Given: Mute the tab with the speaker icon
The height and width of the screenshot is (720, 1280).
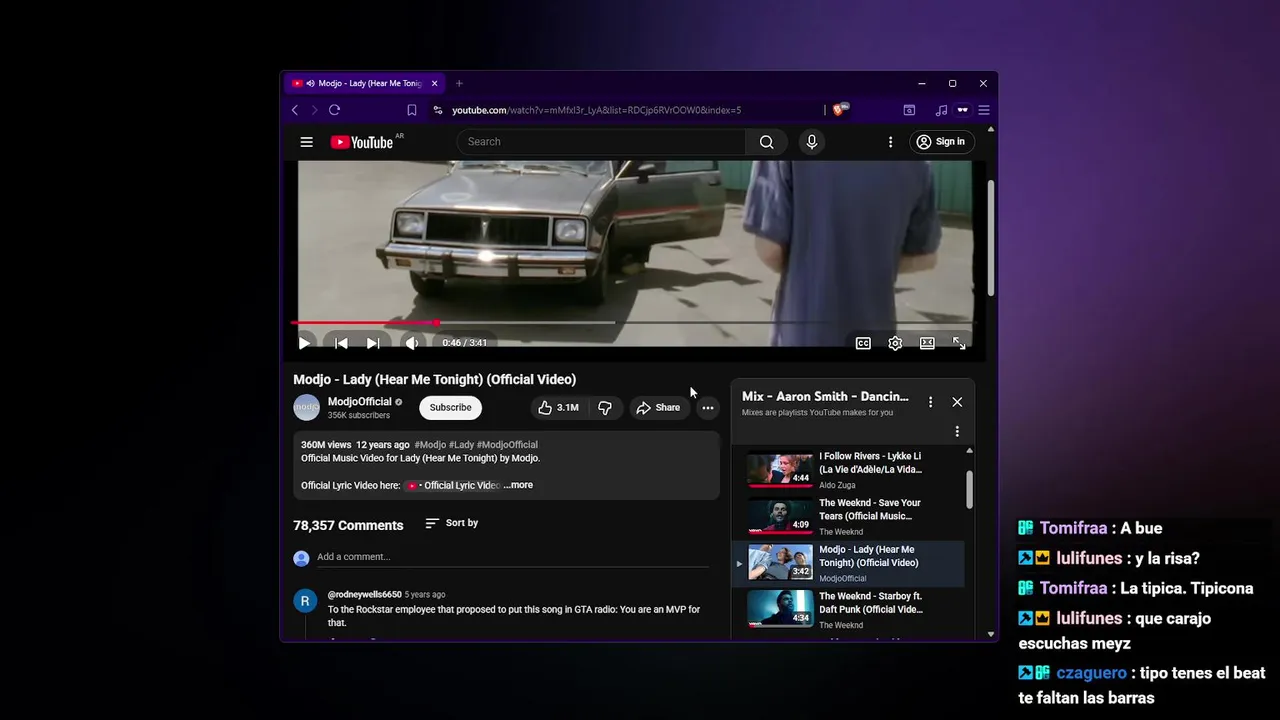Looking at the screenshot, I should (x=310, y=83).
